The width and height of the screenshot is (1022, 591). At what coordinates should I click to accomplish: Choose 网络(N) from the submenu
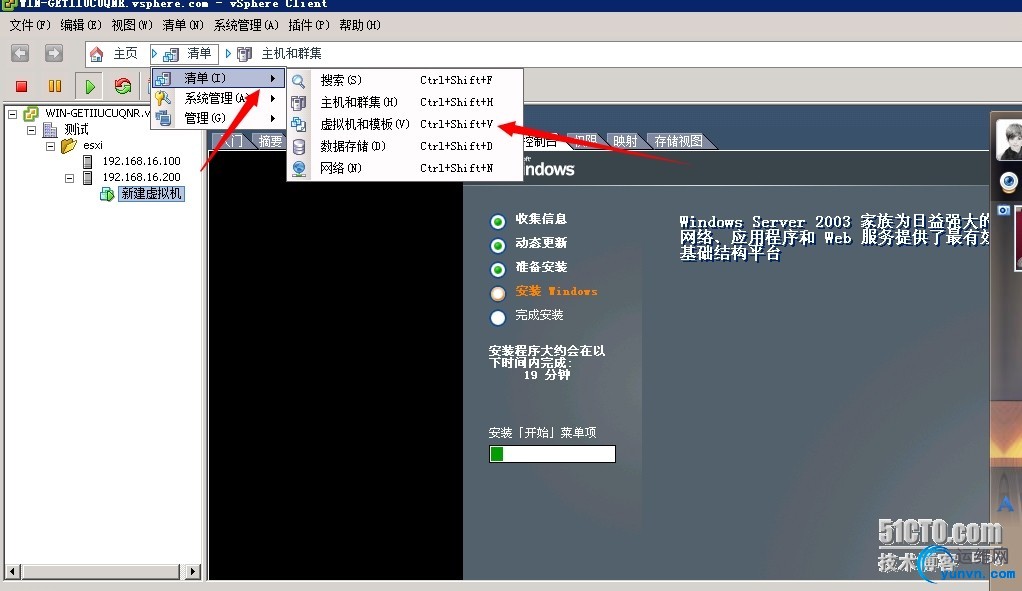tap(404, 168)
